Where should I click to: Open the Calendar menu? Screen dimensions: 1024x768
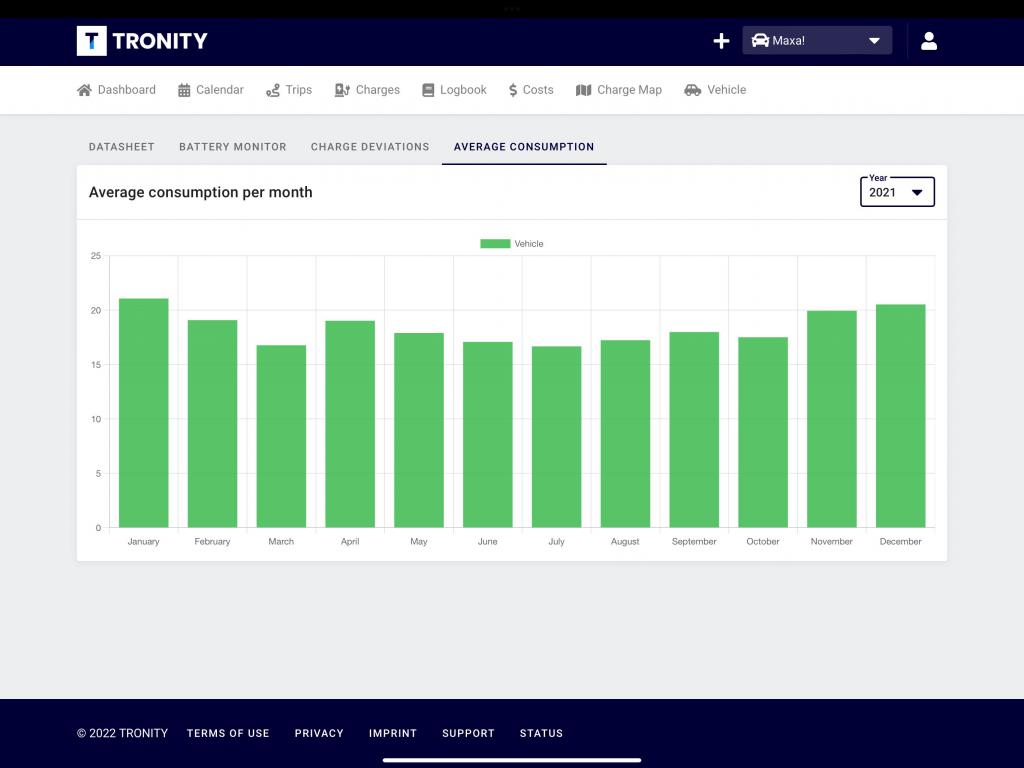(211, 90)
